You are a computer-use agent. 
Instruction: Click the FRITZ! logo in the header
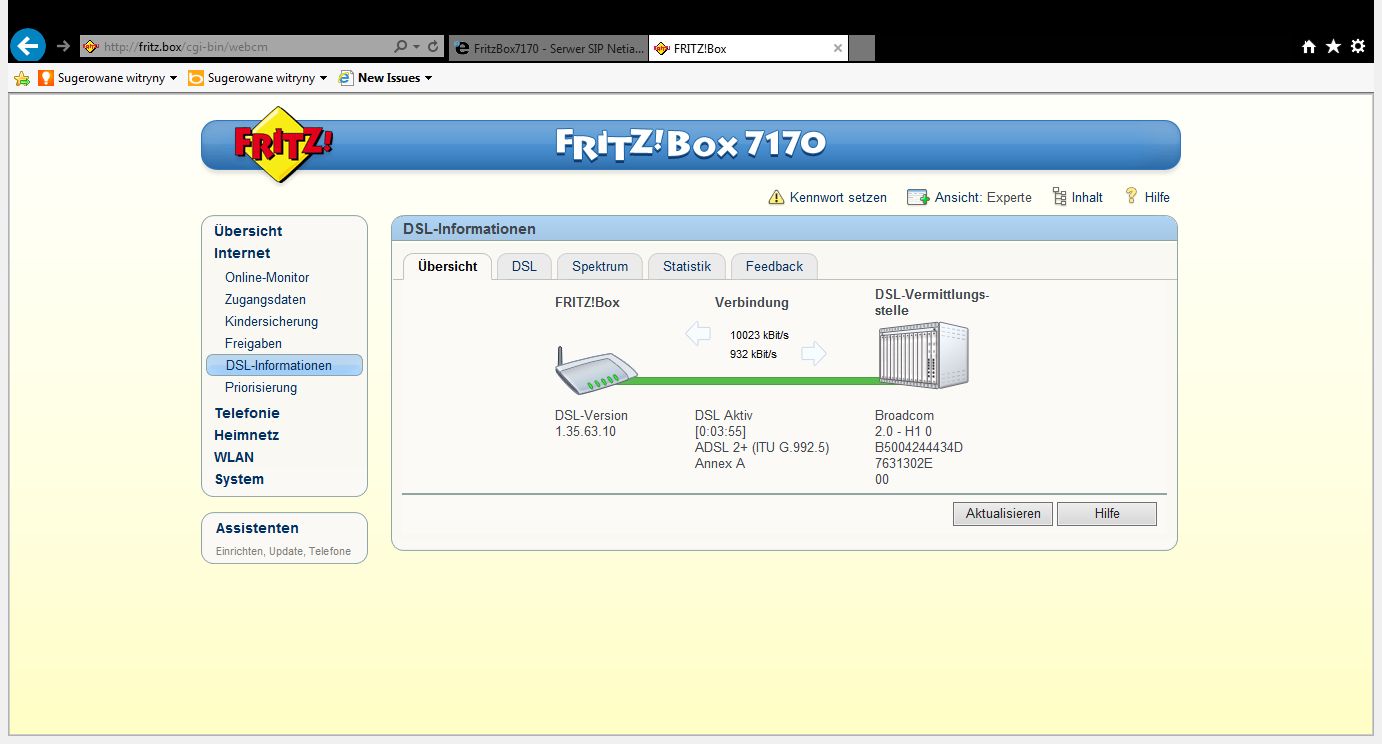click(283, 145)
